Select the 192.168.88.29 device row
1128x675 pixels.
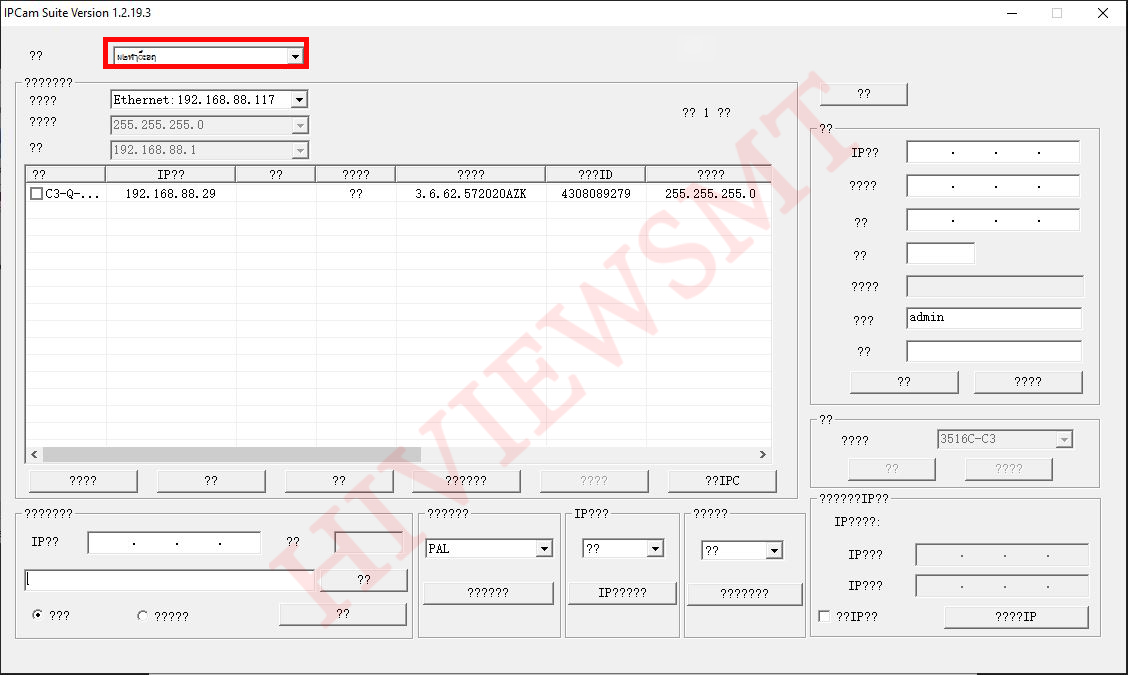[x=170, y=194]
